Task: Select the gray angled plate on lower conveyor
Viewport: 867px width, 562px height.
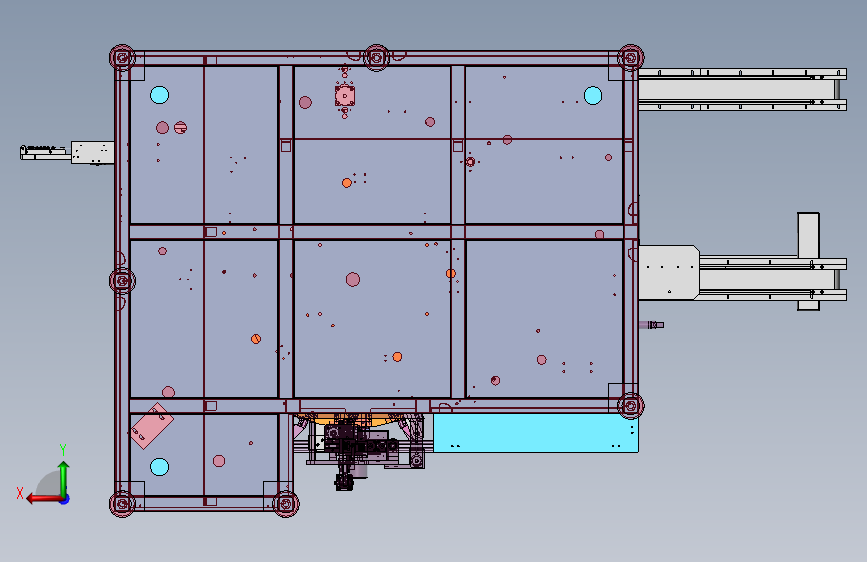Action: pyautogui.click(x=669, y=273)
